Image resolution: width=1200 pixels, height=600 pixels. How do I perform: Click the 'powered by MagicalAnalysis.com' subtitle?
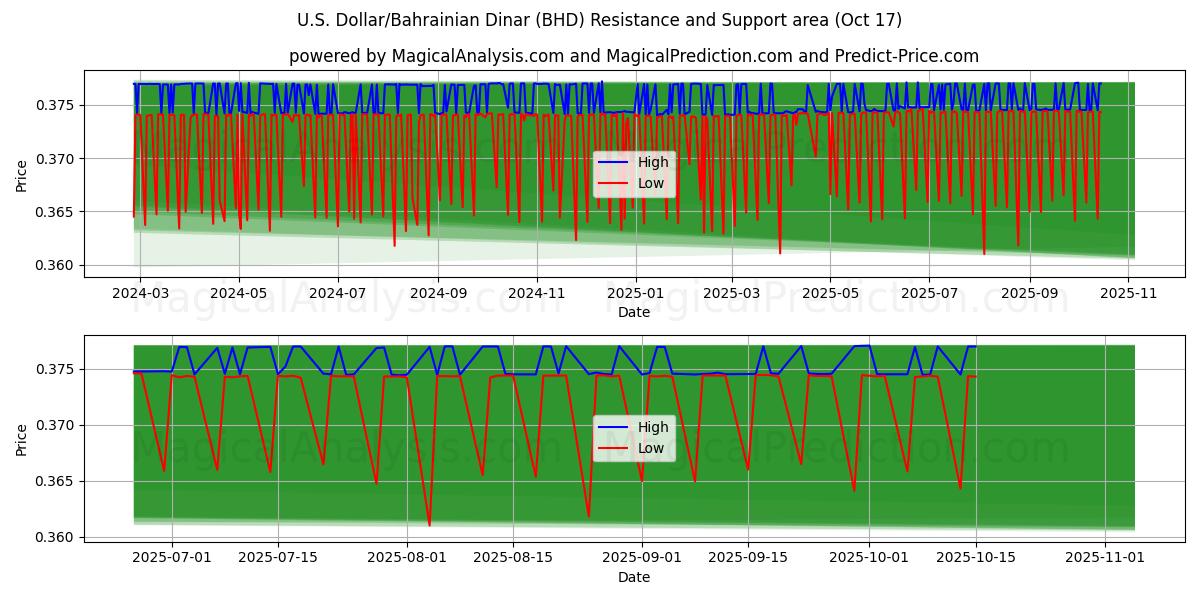(x=633, y=56)
